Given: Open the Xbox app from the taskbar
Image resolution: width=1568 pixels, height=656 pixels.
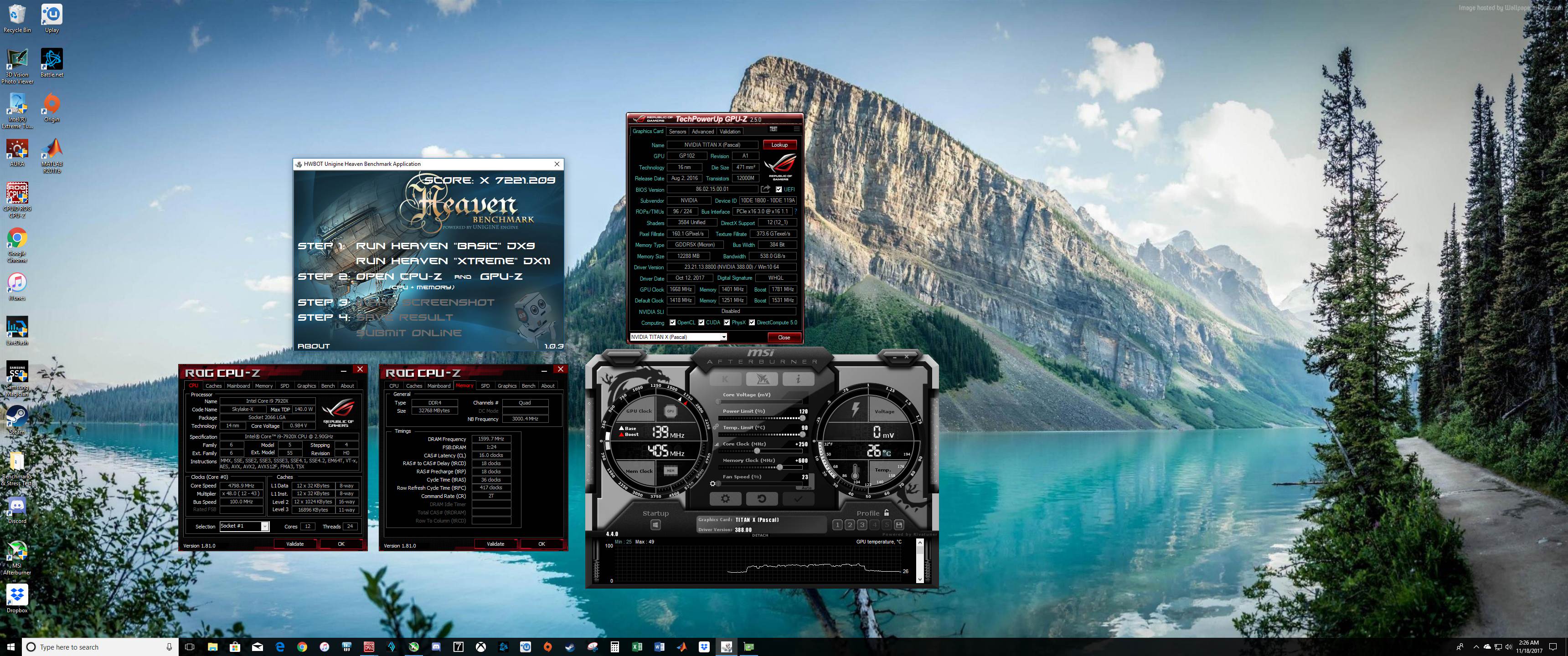Looking at the screenshot, I should click(x=481, y=647).
